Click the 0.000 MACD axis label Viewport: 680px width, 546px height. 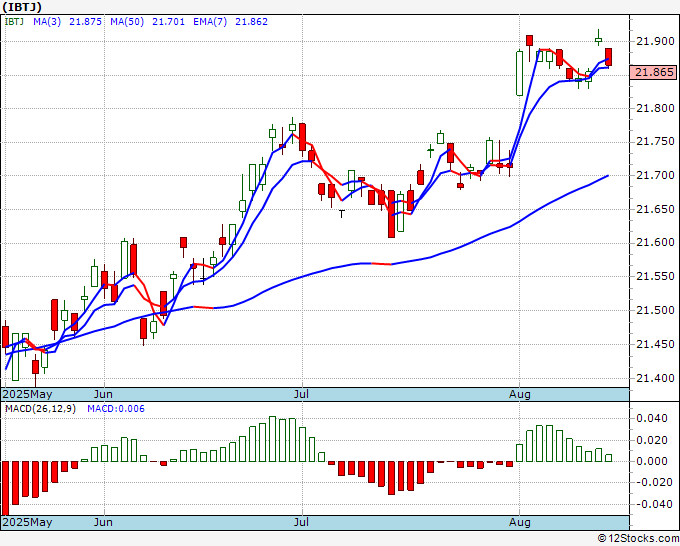(x=652, y=461)
